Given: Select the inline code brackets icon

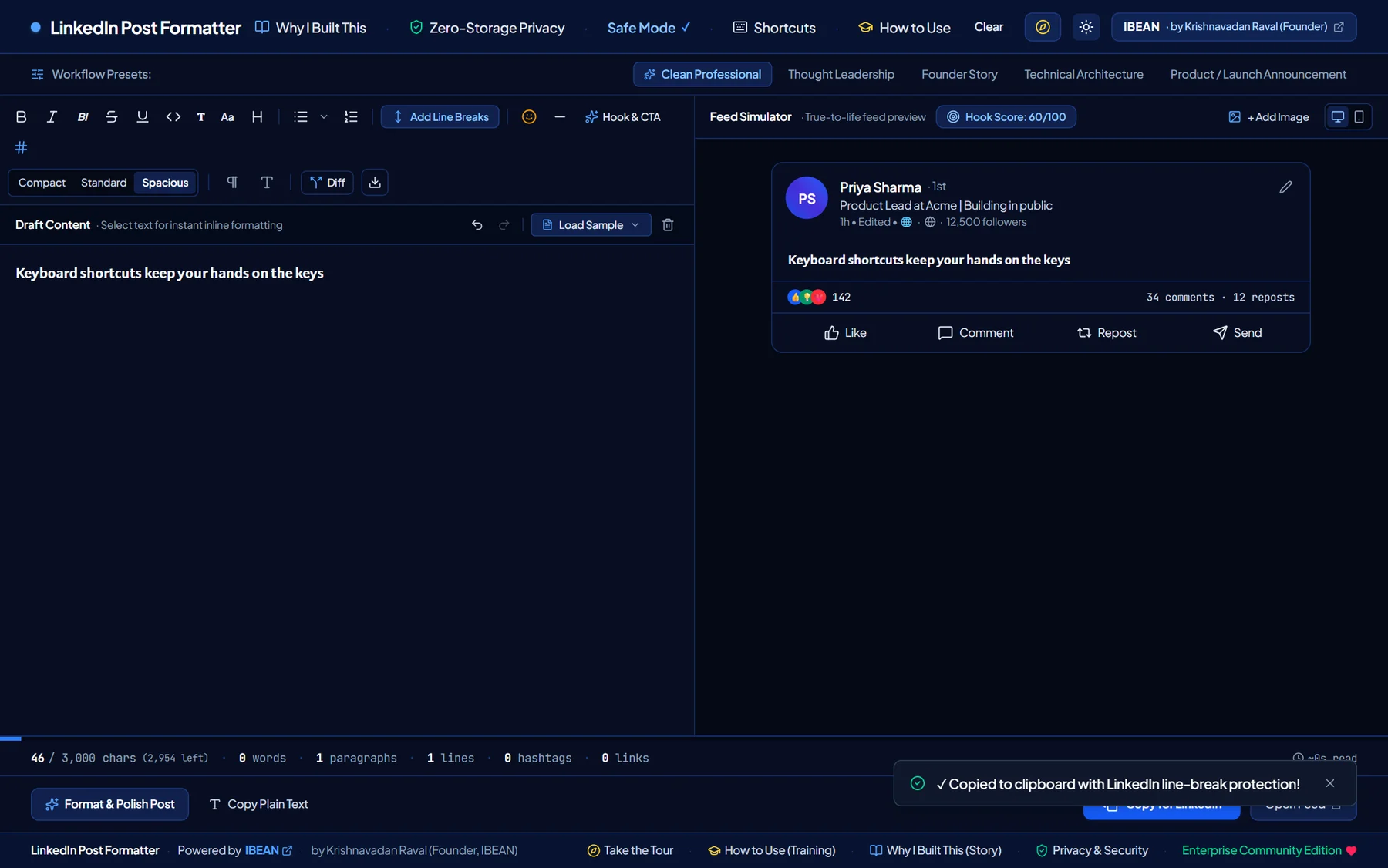Looking at the screenshot, I should click(x=173, y=117).
